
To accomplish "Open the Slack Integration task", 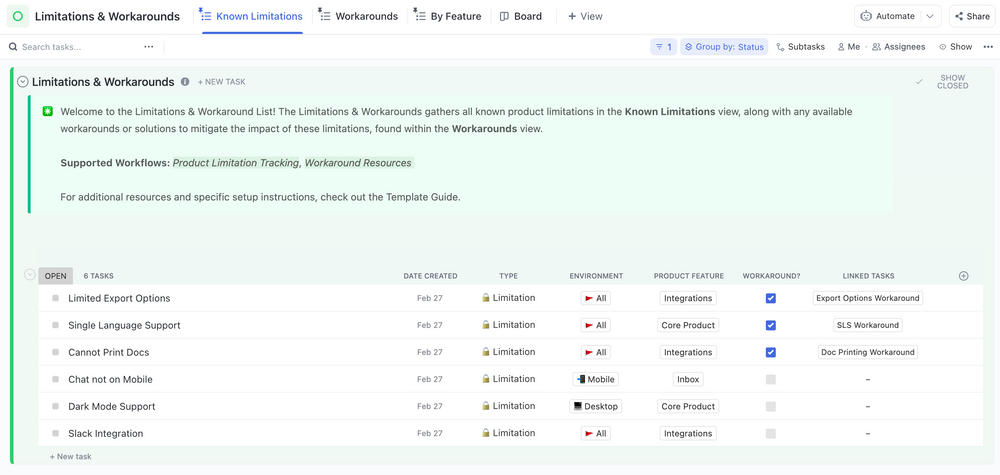I will (106, 434).
